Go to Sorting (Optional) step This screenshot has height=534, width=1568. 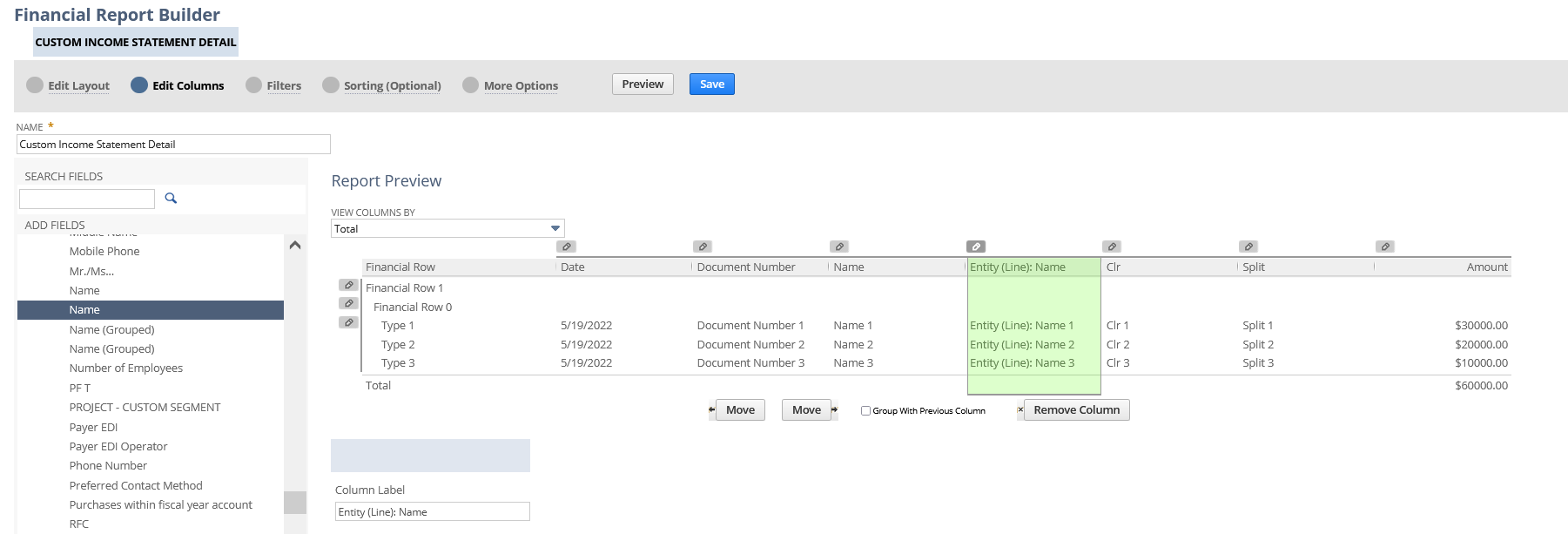click(x=392, y=85)
